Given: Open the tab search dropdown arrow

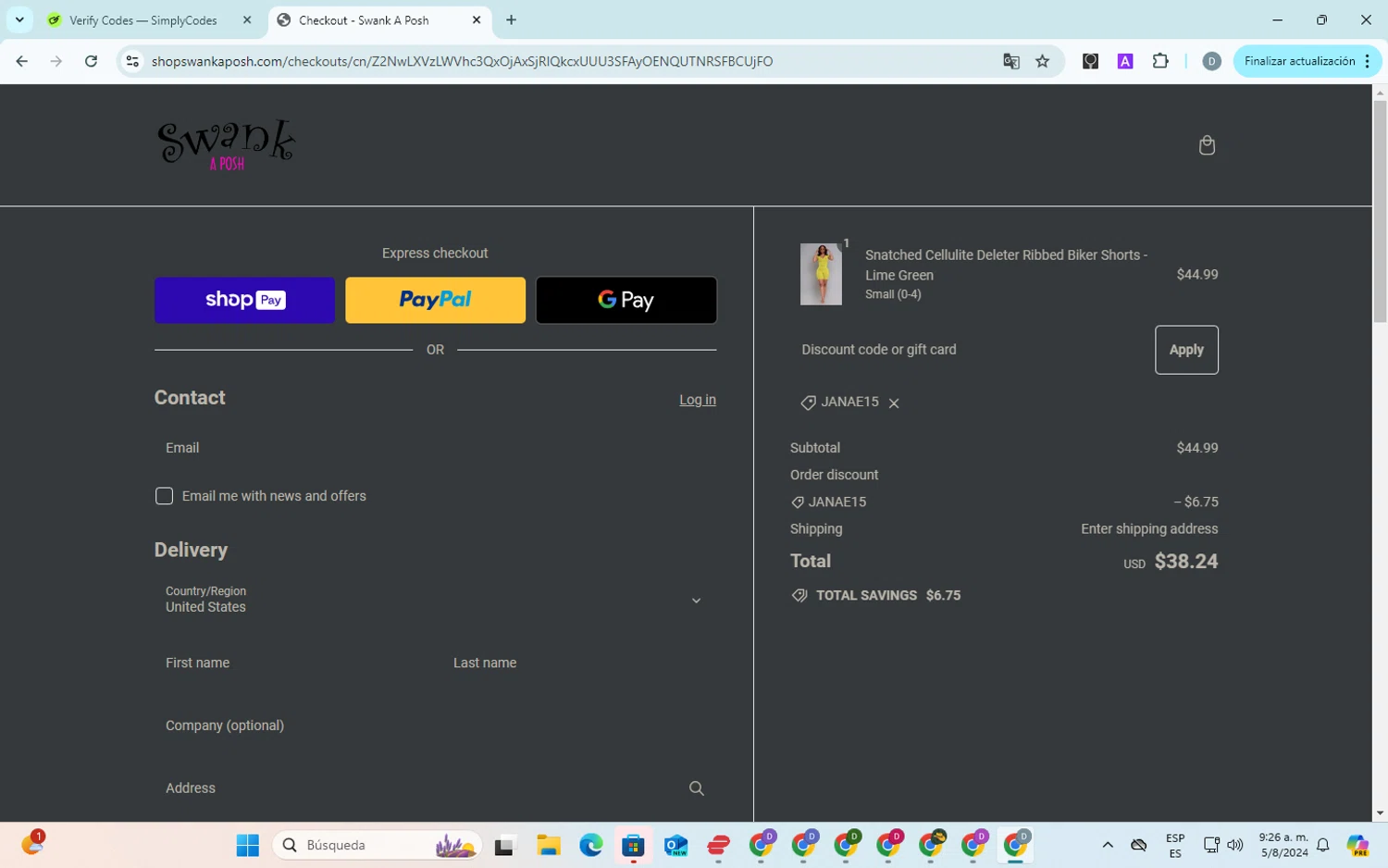Looking at the screenshot, I should (19, 19).
